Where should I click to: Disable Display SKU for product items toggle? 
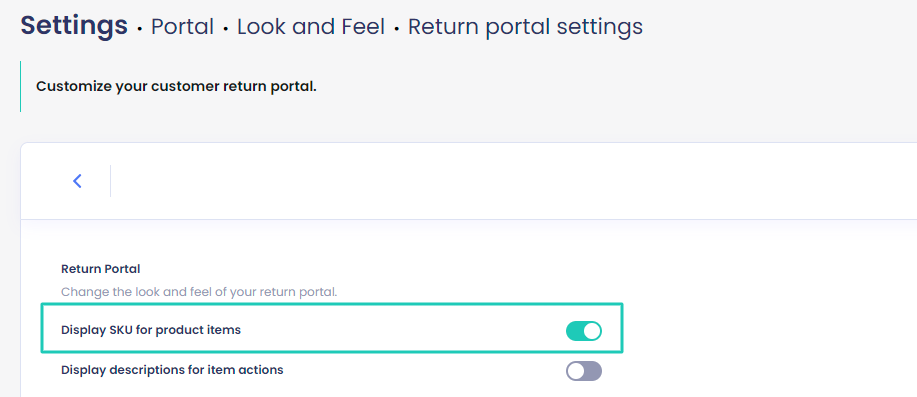584,331
